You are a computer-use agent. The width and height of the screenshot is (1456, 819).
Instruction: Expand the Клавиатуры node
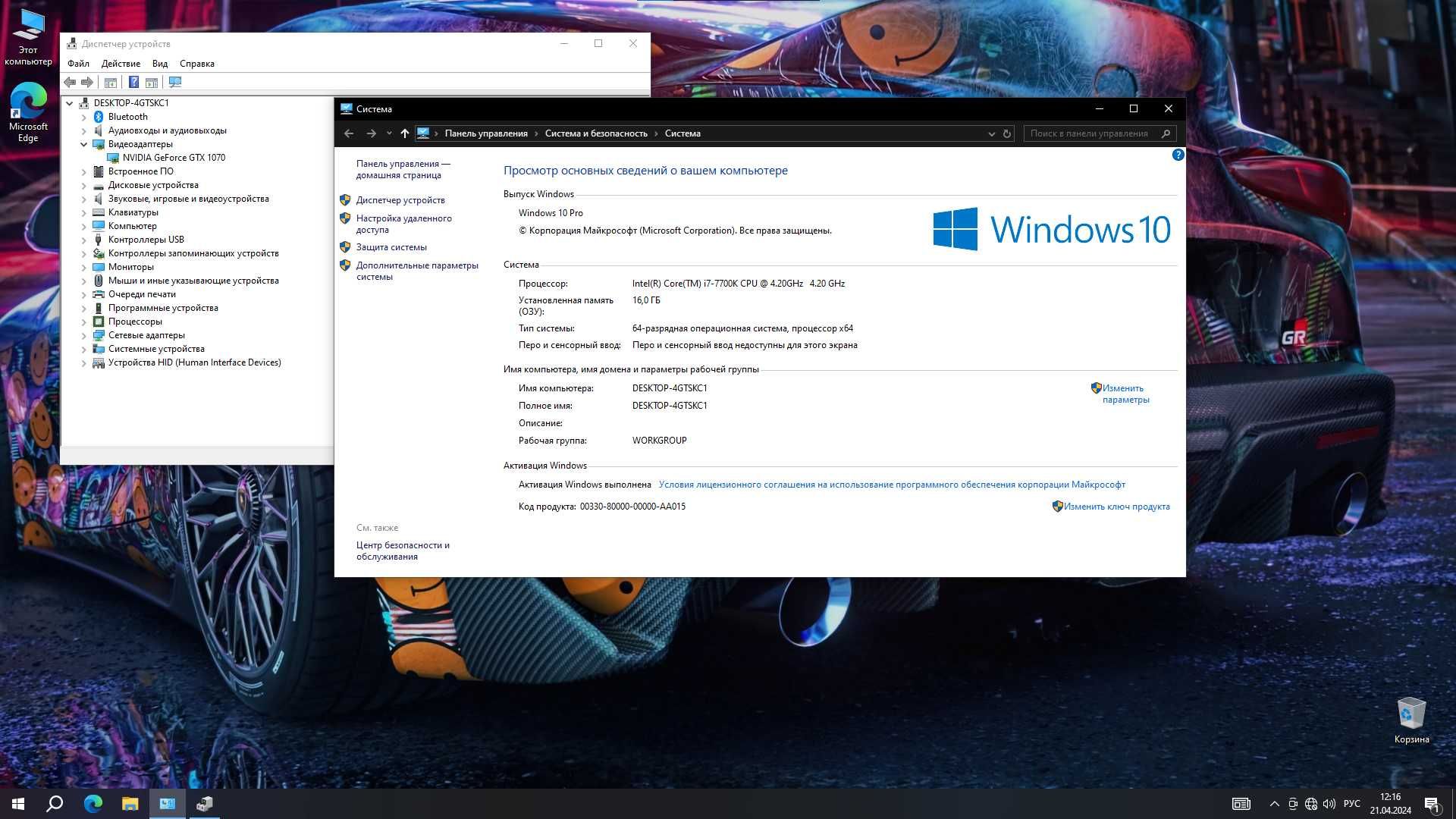coord(84,212)
